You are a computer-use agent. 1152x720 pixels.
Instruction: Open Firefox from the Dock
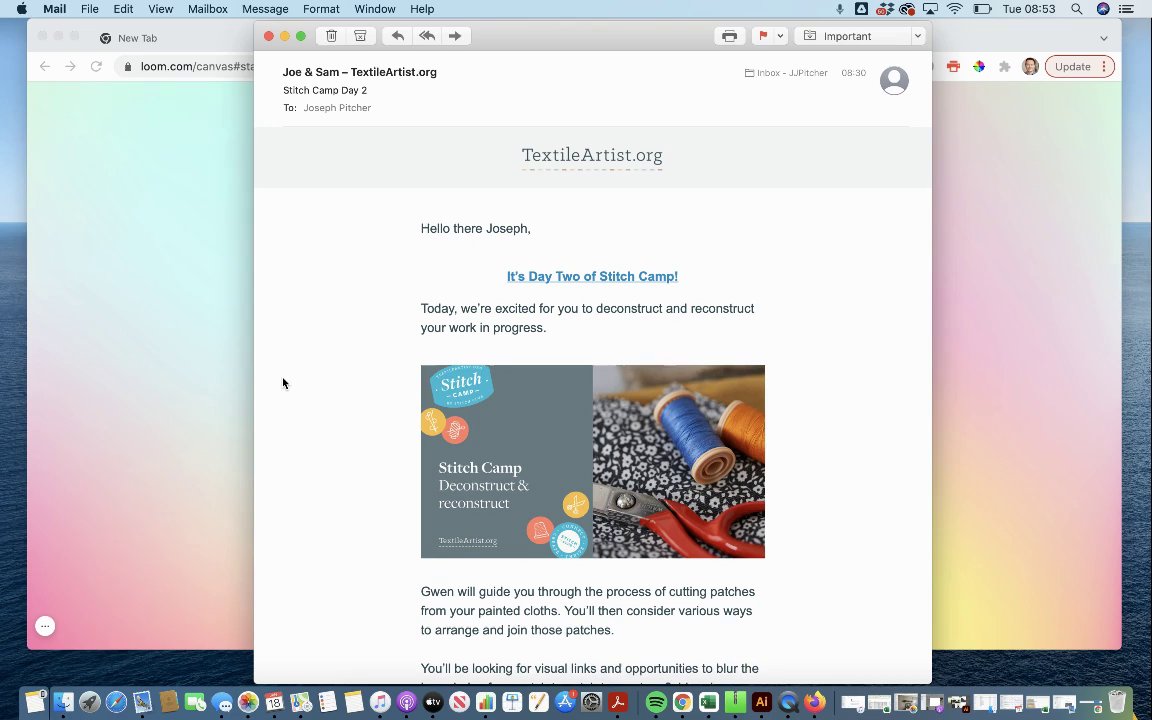coord(814,702)
